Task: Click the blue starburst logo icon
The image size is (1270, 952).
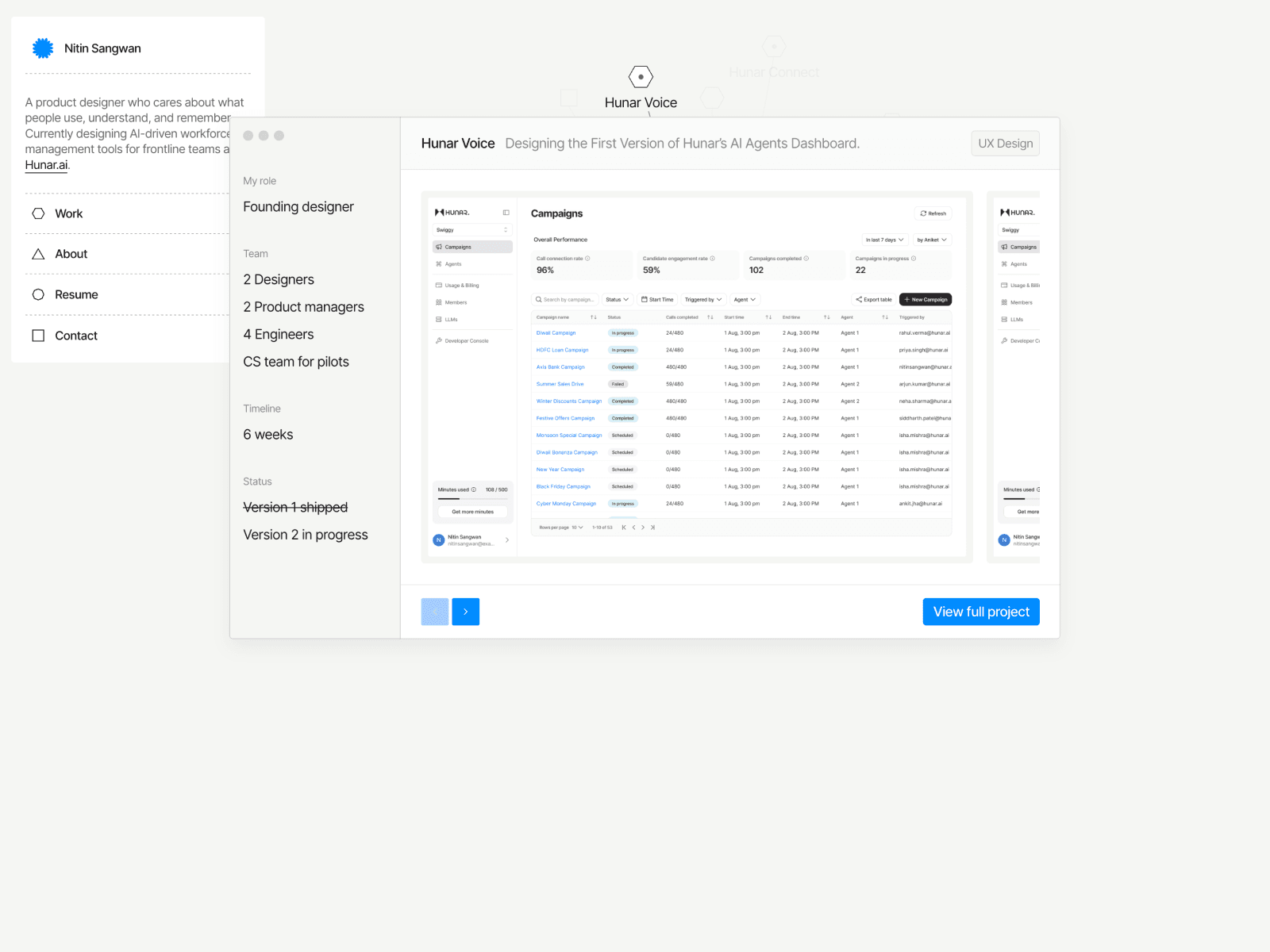Action: pos(43,48)
